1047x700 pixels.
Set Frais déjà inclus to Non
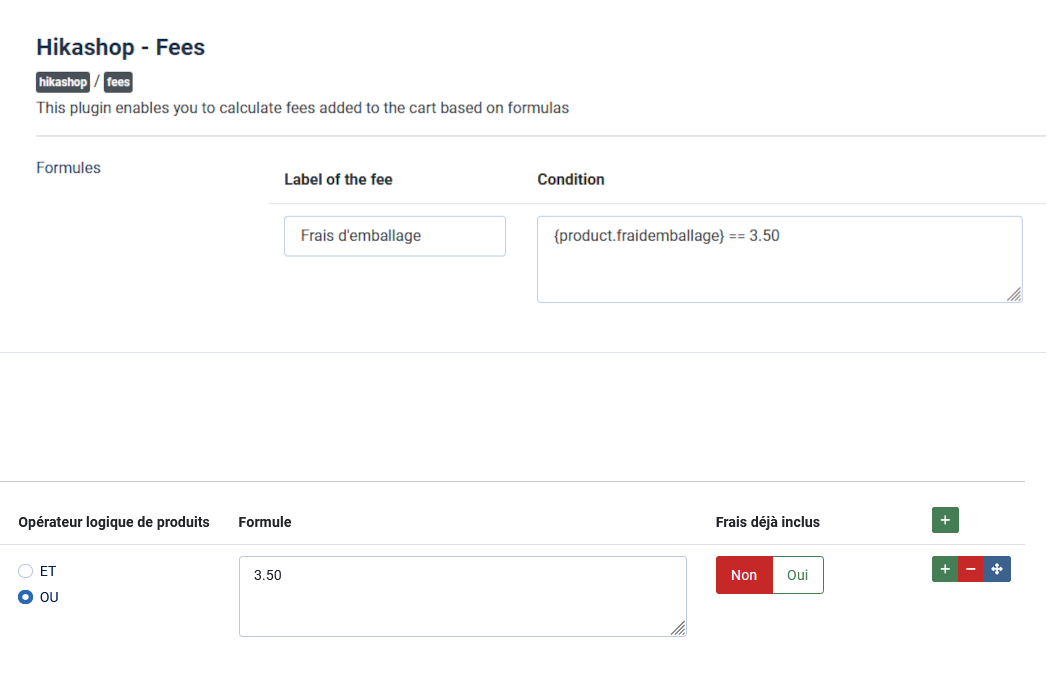coord(744,575)
